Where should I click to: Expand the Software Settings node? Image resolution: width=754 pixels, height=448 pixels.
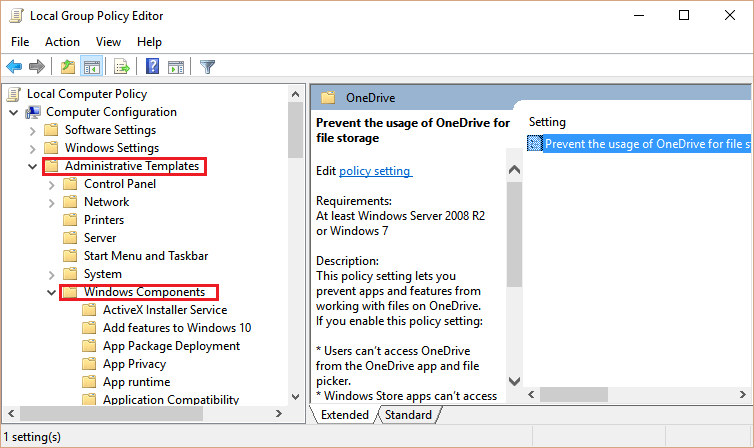tap(32, 131)
